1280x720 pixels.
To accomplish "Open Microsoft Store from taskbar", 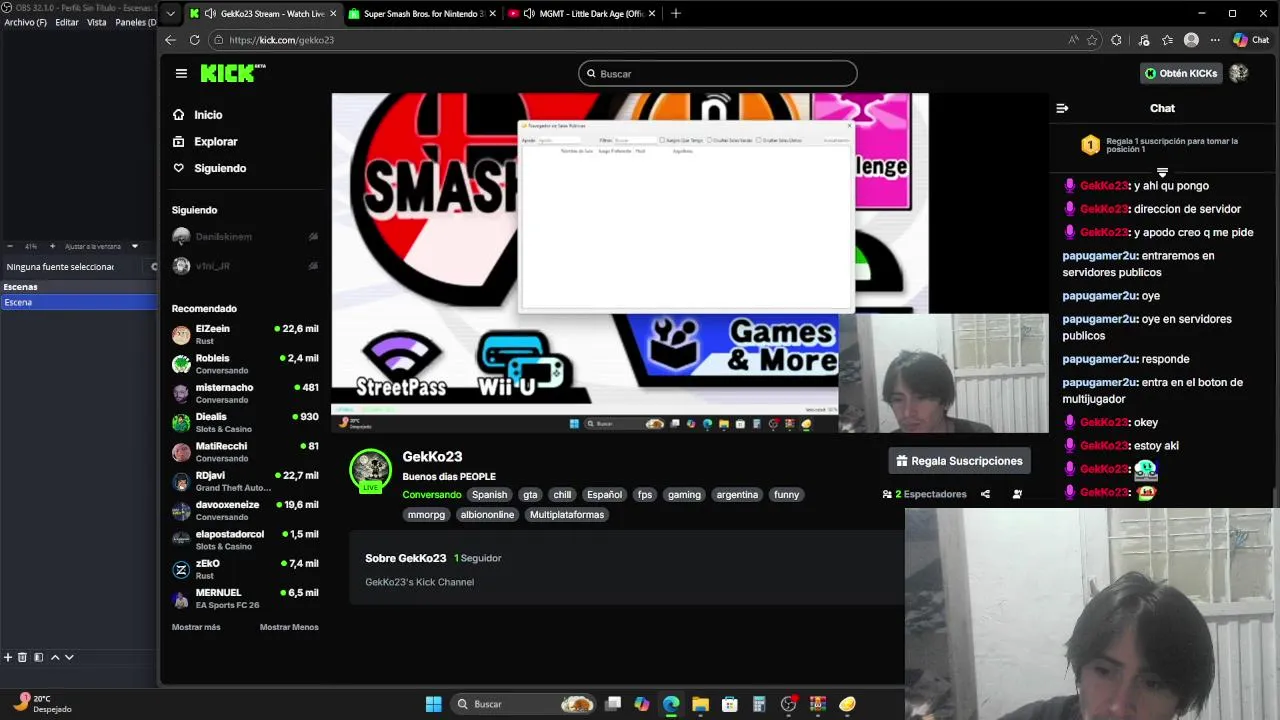I will [x=729, y=704].
